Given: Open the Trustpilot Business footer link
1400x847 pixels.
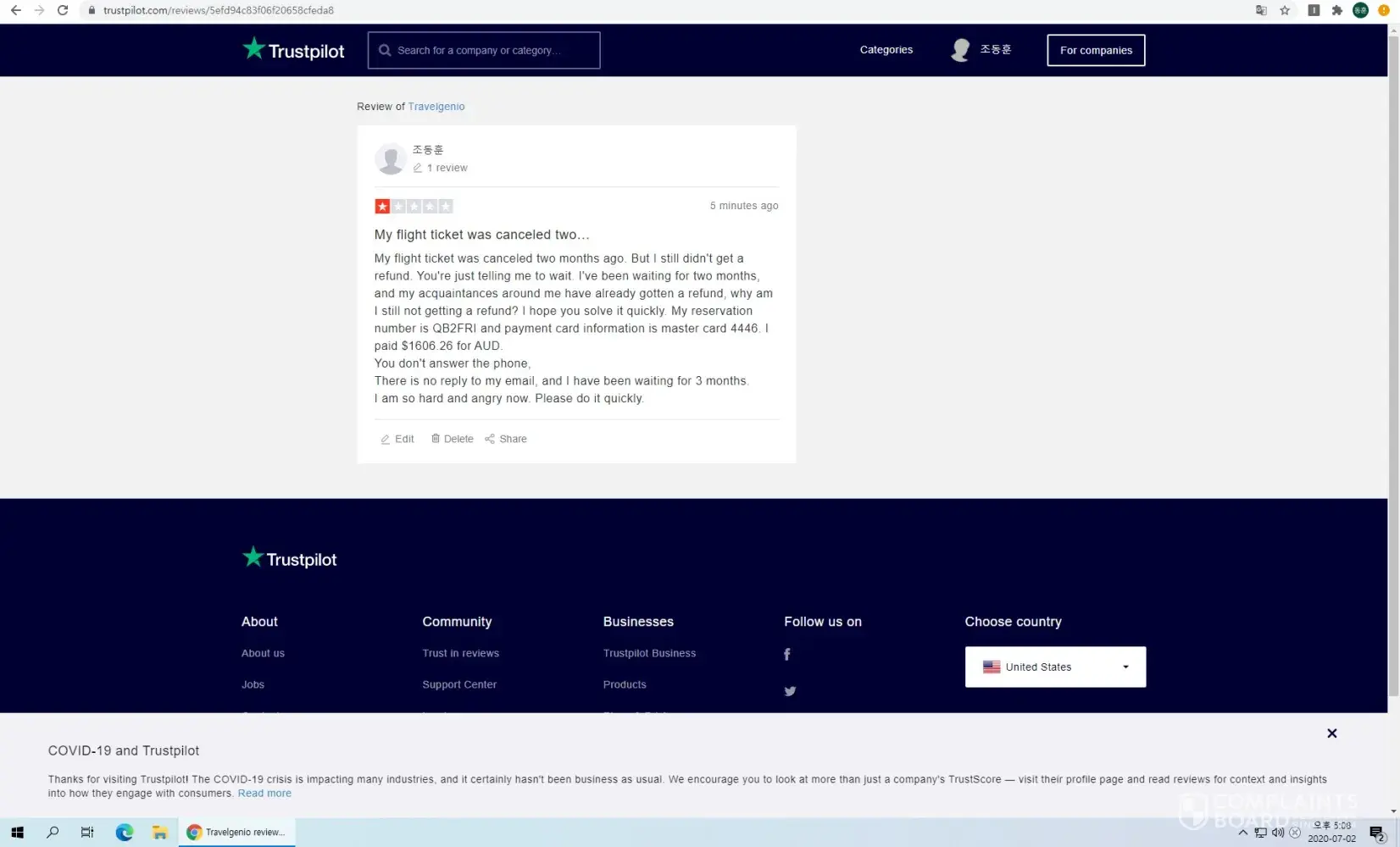Looking at the screenshot, I should [649, 653].
